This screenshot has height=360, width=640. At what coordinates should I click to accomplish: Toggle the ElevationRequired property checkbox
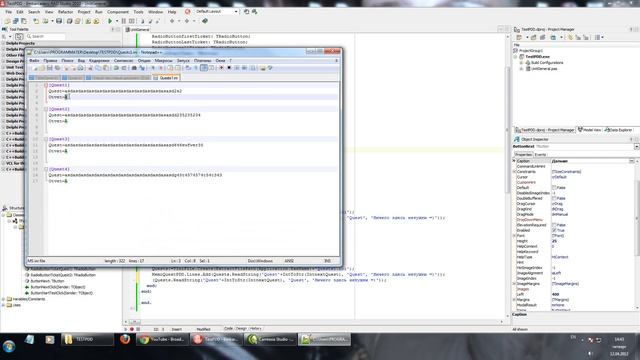[554, 225]
